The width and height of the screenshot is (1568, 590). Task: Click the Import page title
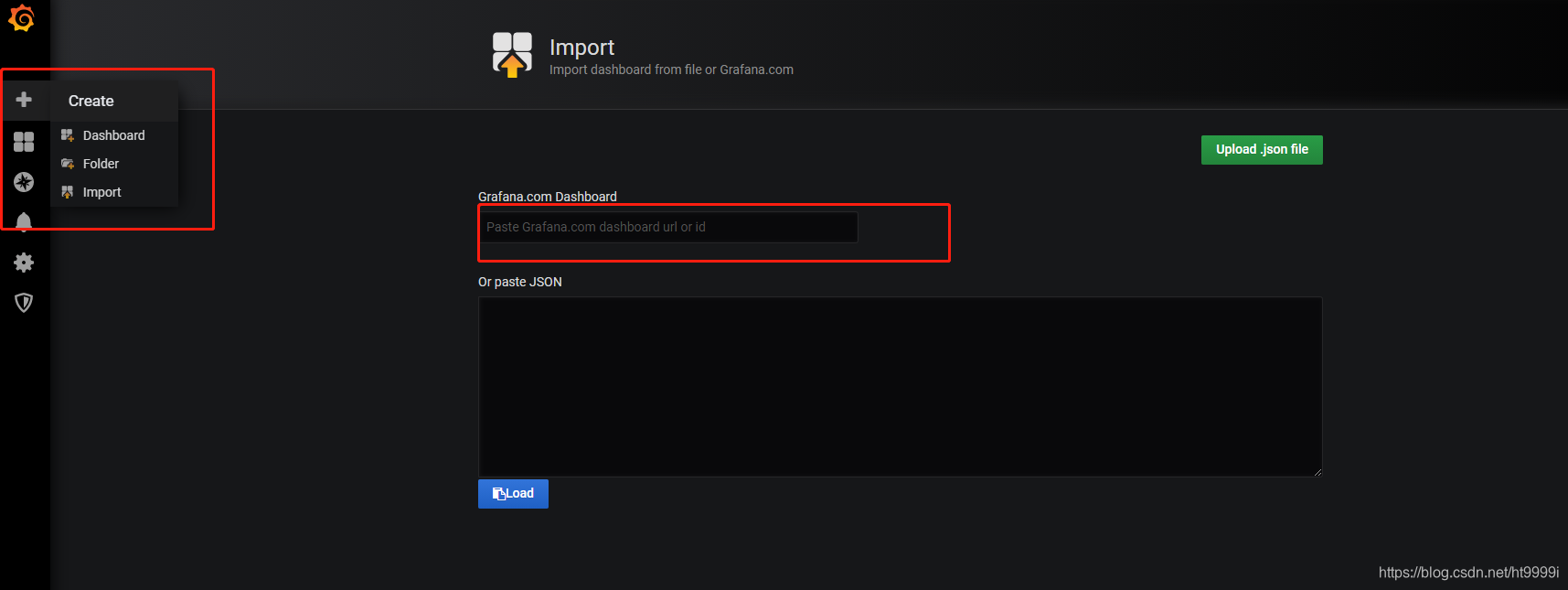tap(581, 48)
